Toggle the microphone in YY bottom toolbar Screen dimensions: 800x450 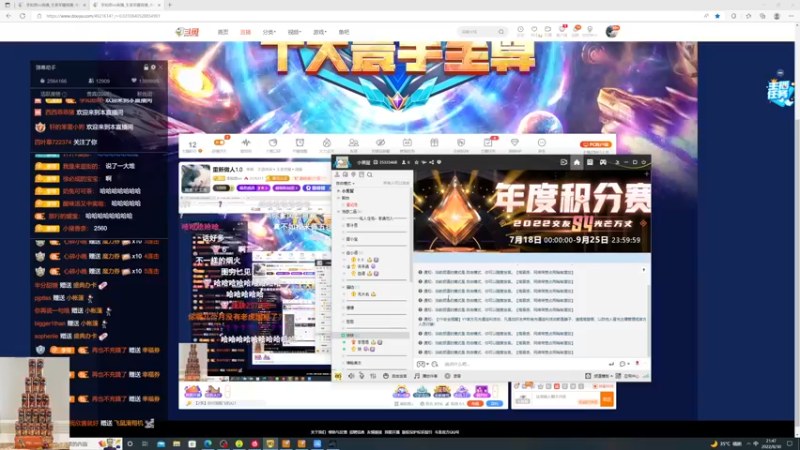[362, 376]
